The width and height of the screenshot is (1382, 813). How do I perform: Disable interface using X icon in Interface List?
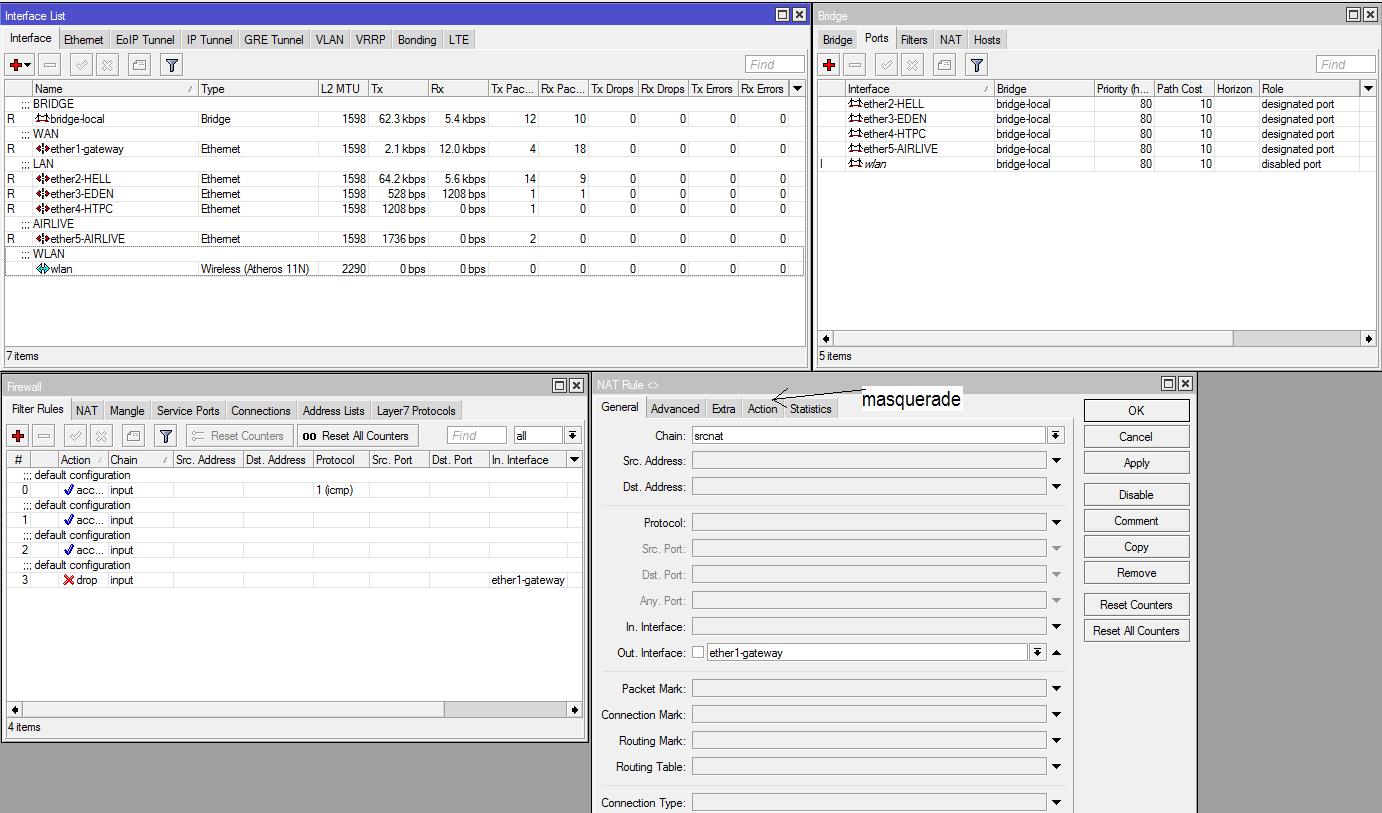pos(107,65)
